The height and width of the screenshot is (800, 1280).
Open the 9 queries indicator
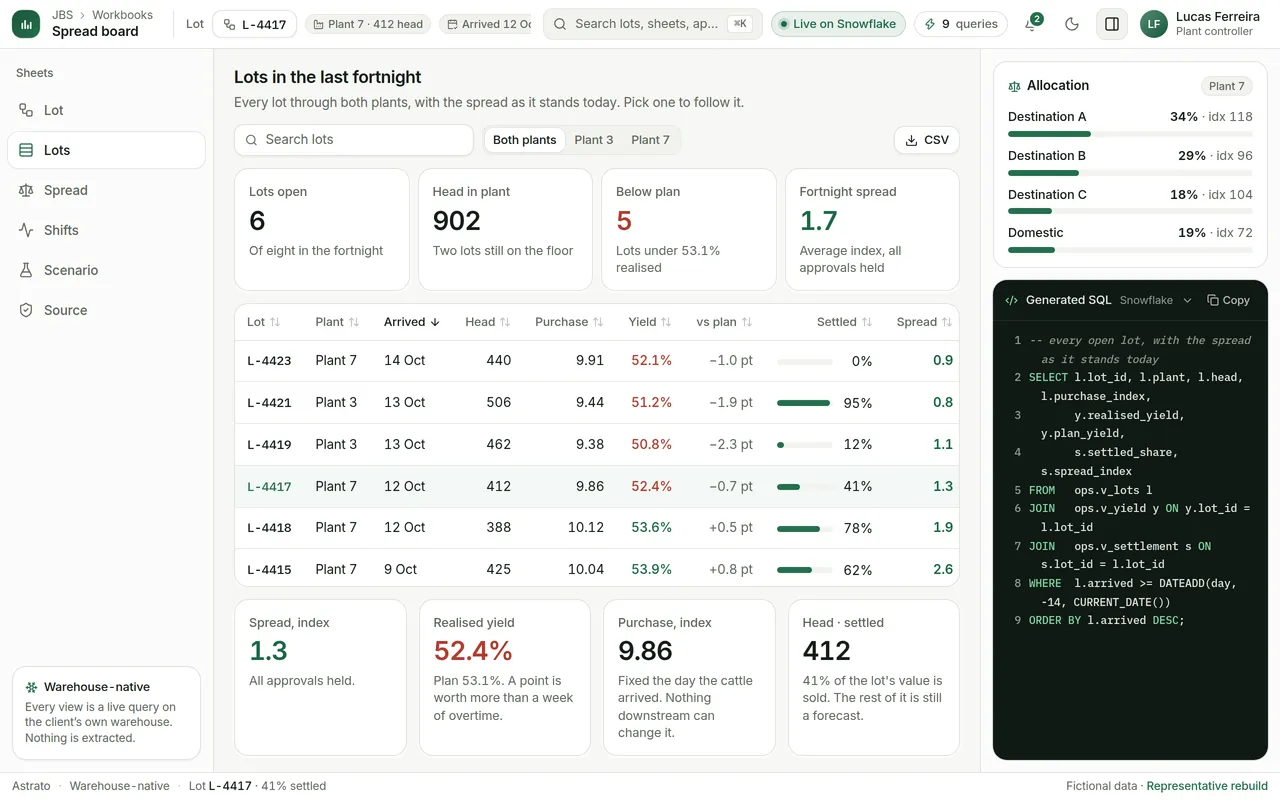point(961,24)
